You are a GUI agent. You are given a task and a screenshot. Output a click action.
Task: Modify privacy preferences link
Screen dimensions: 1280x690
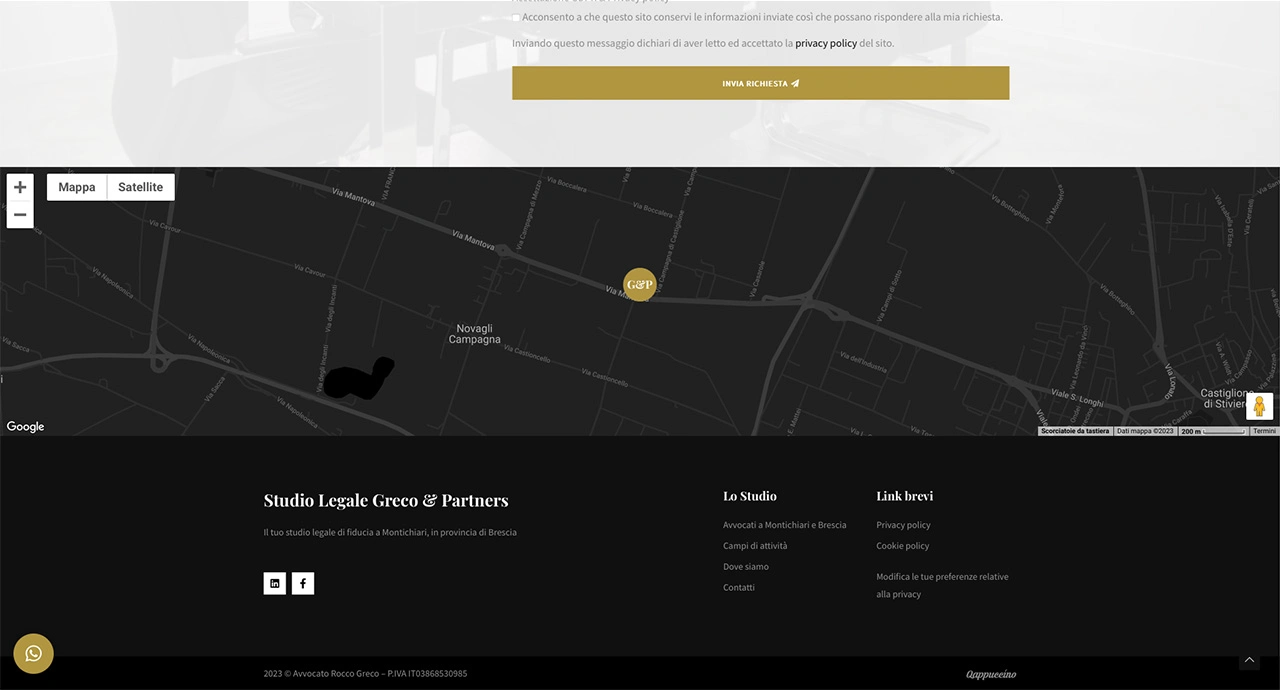tap(942, 585)
